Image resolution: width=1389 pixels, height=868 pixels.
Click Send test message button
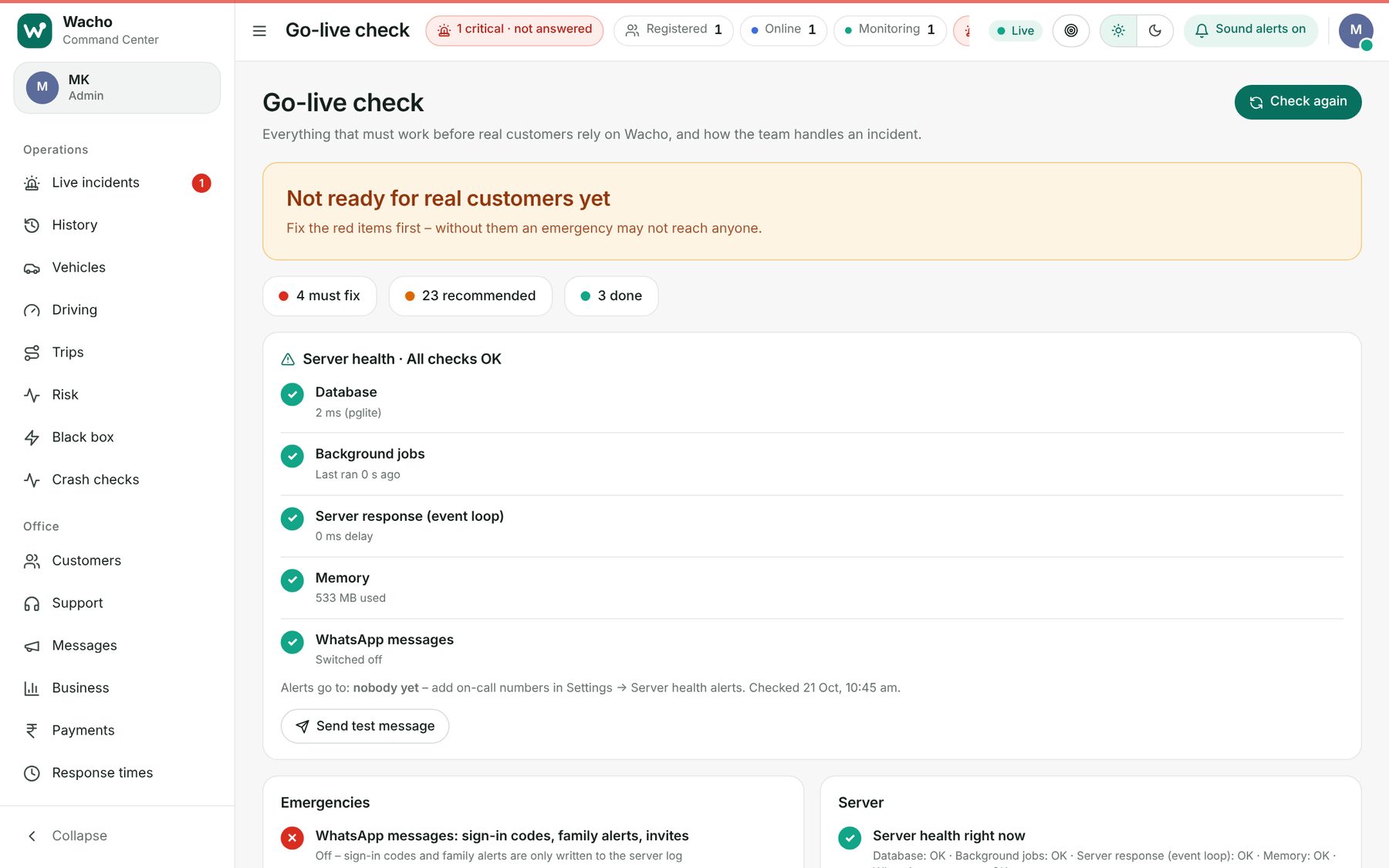click(365, 726)
